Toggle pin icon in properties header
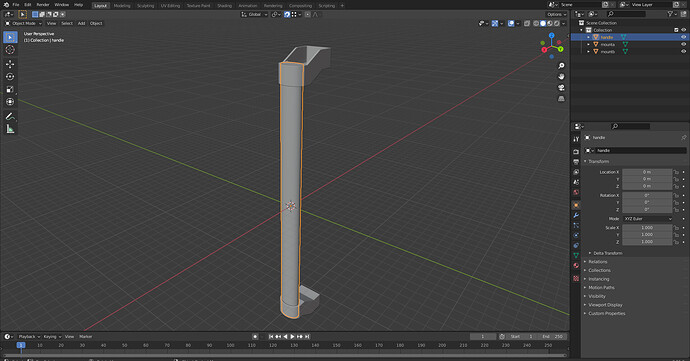 (x=683, y=138)
